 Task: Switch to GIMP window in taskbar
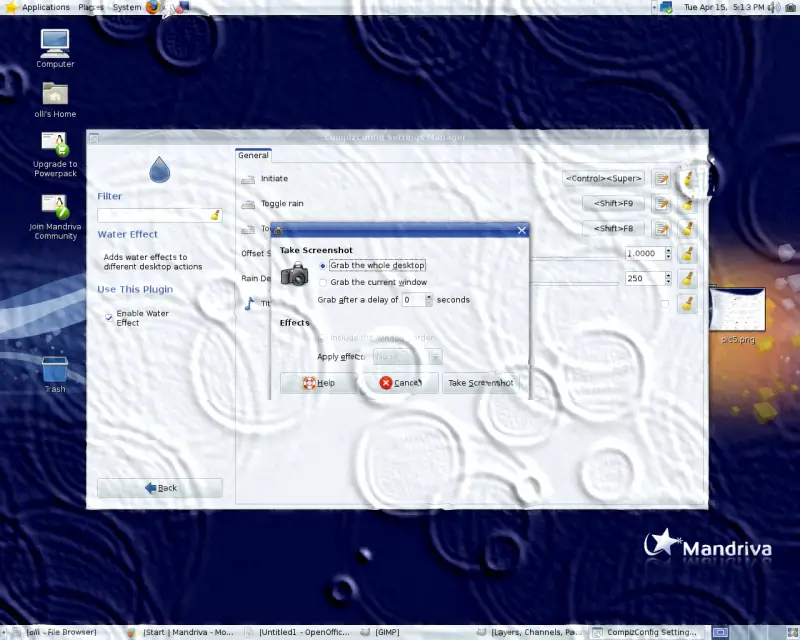point(380,632)
